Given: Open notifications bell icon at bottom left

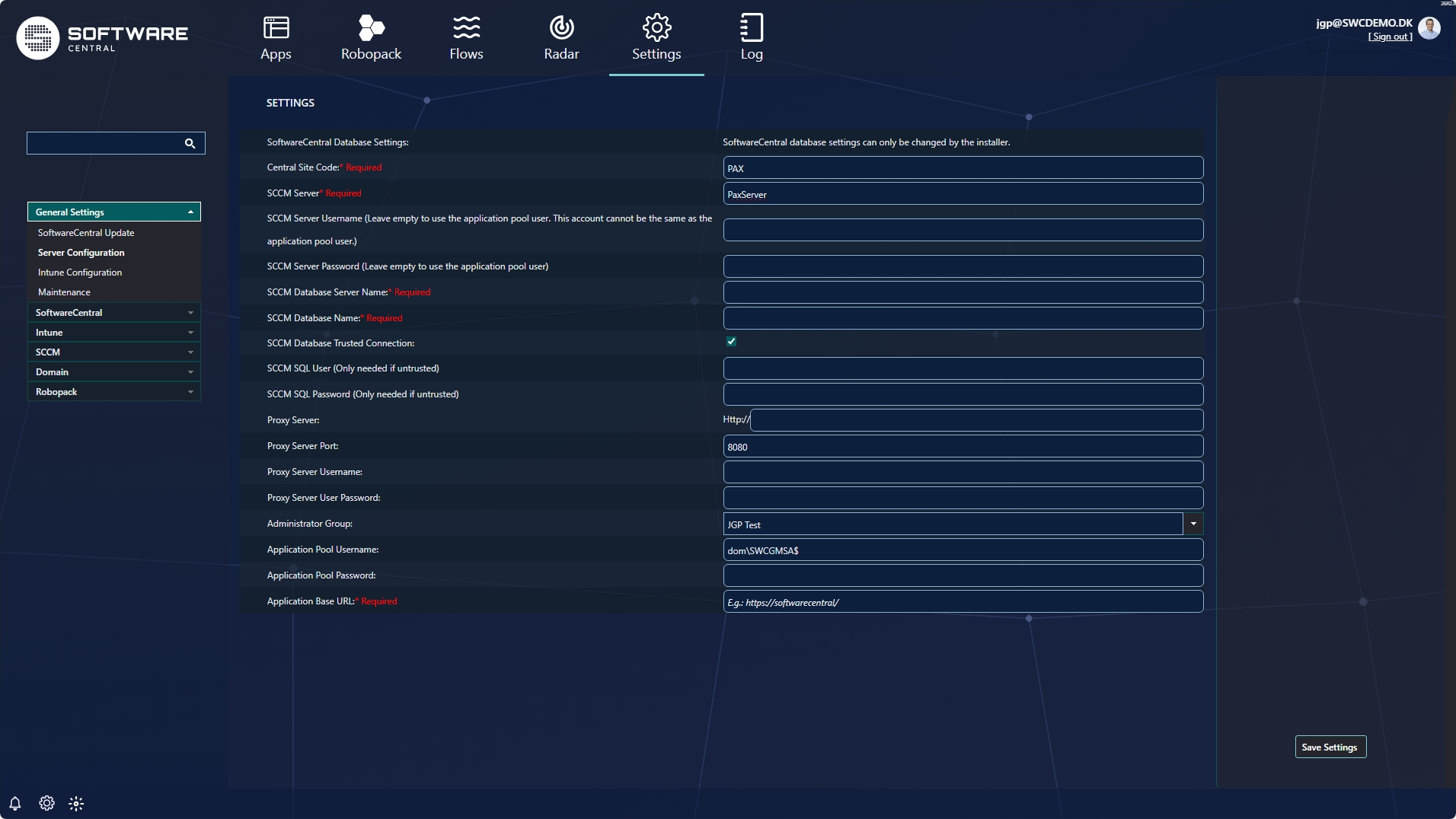Looking at the screenshot, I should pyautogui.click(x=15, y=803).
